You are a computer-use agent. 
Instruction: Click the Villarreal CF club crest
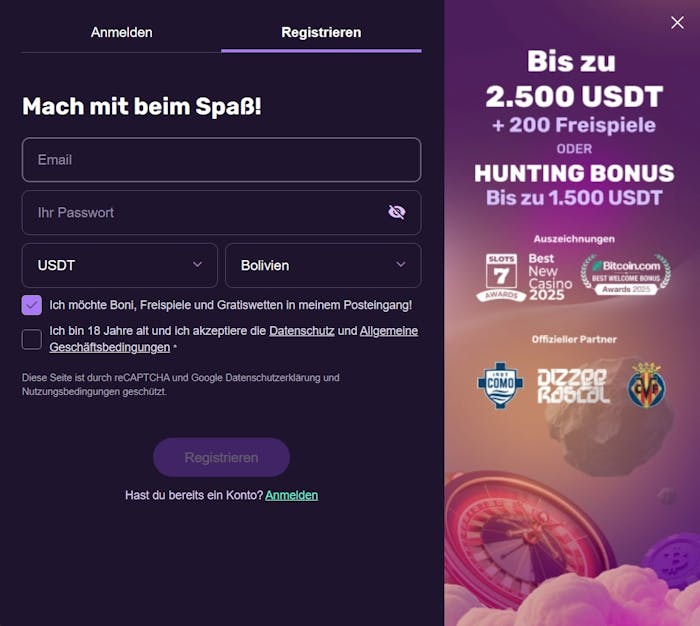(646, 386)
